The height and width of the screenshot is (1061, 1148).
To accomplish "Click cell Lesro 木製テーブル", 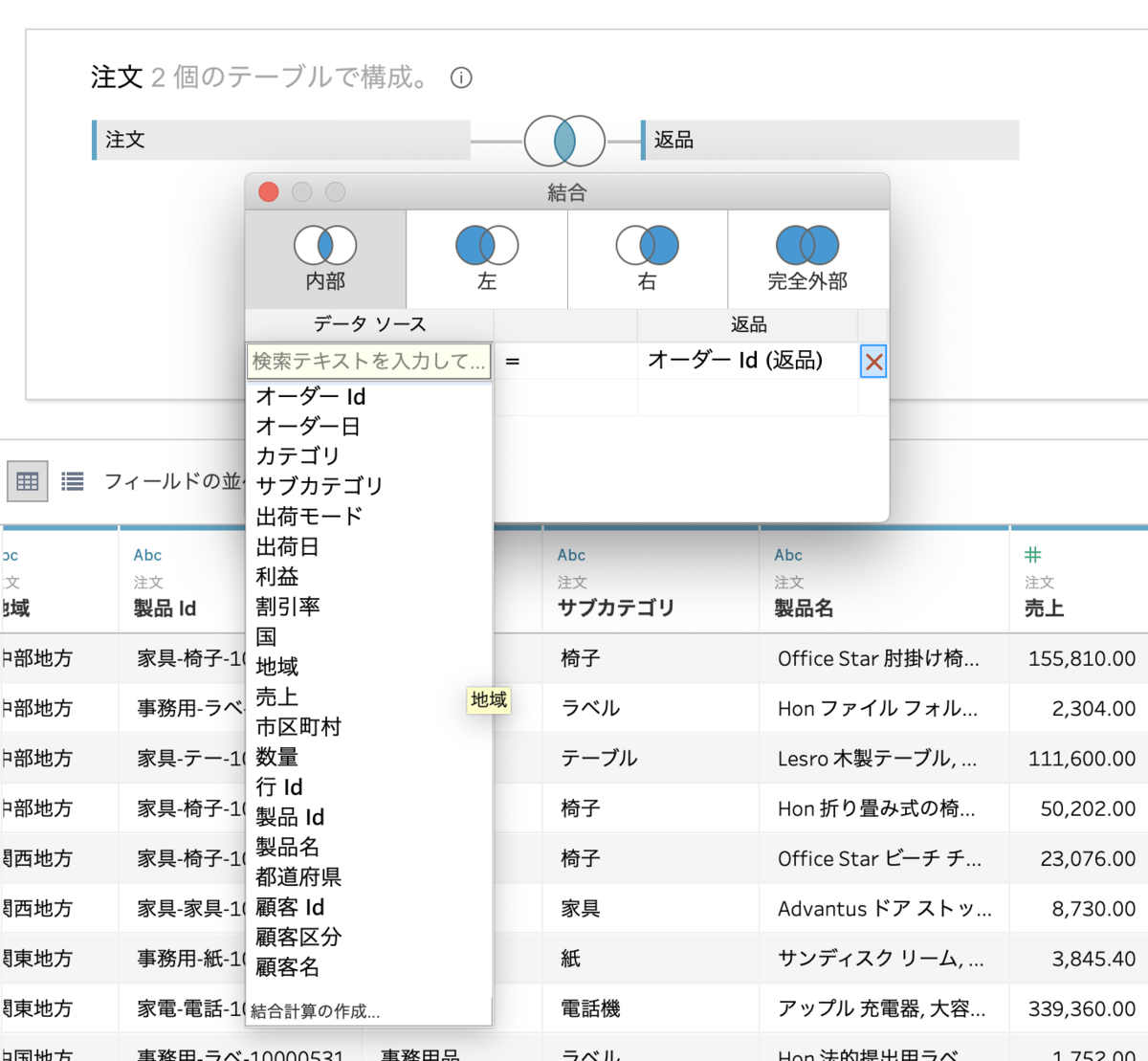I will 877,758.
